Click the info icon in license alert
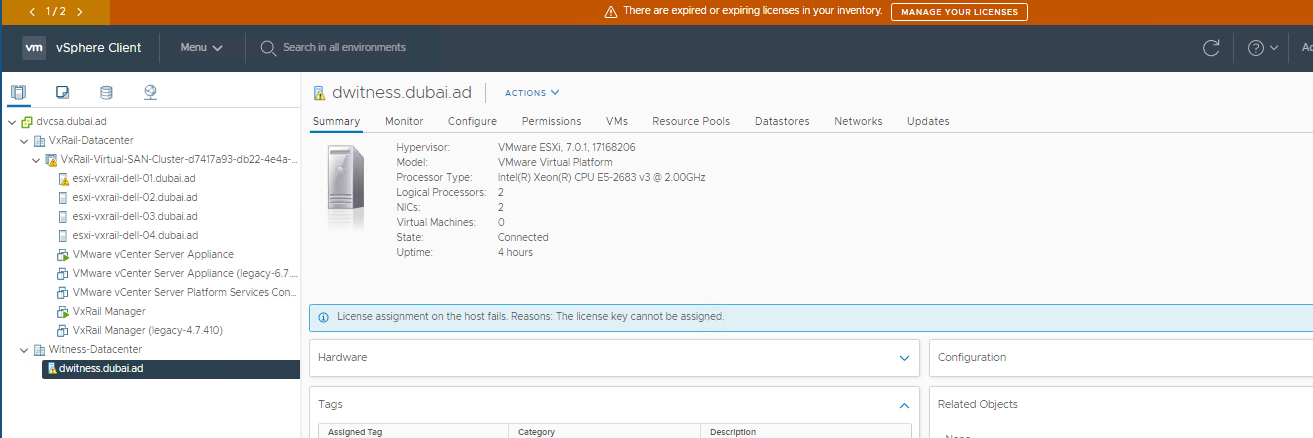The image size is (1313, 438). (x=323, y=317)
